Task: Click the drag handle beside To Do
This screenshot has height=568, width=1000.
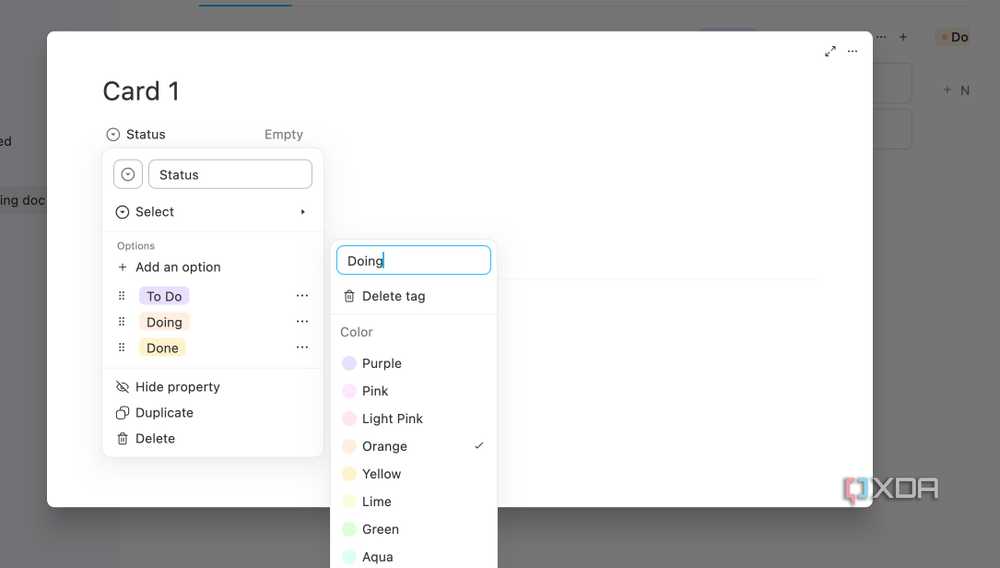Action: [x=122, y=296]
